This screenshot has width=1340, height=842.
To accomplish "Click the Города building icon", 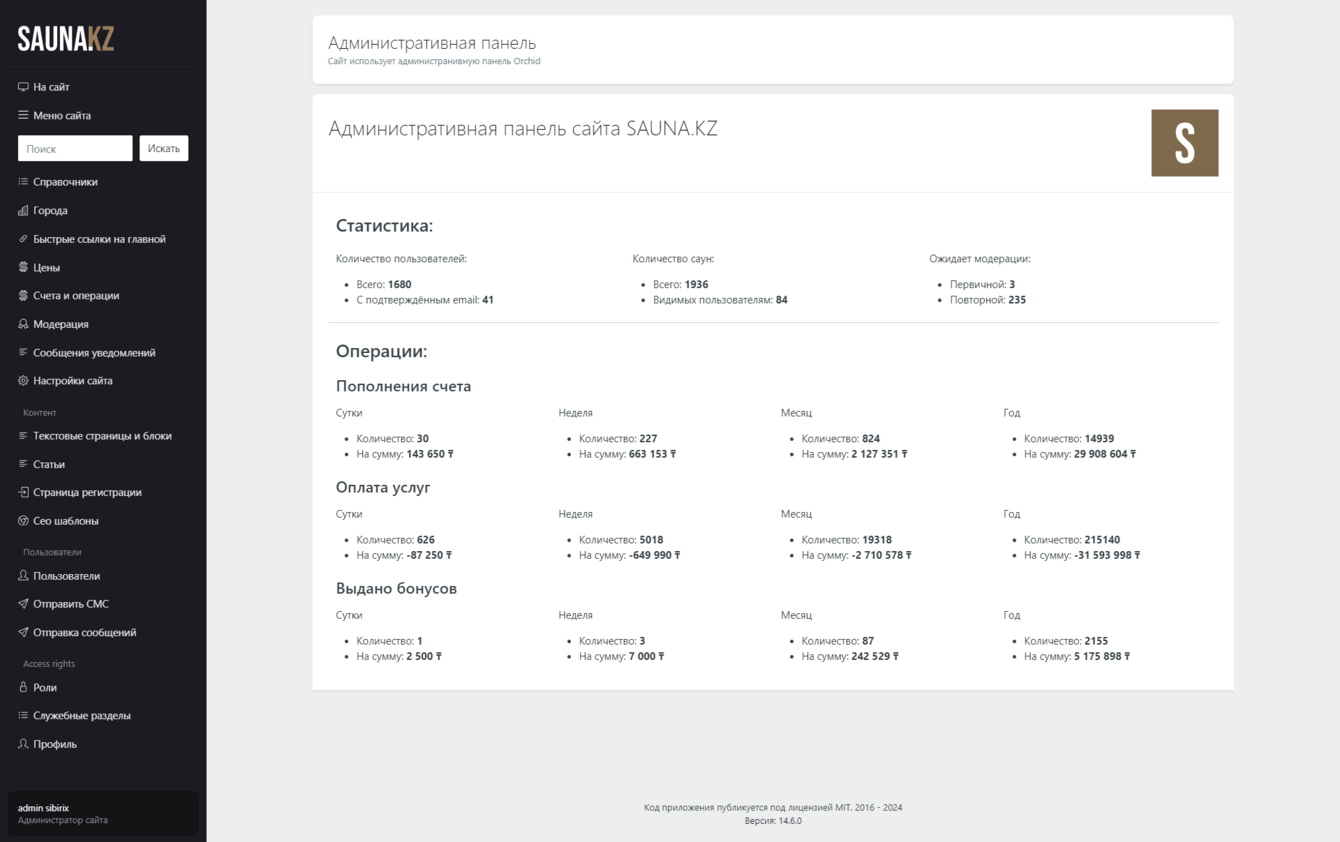I will pyautogui.click(x=23, y=211).
